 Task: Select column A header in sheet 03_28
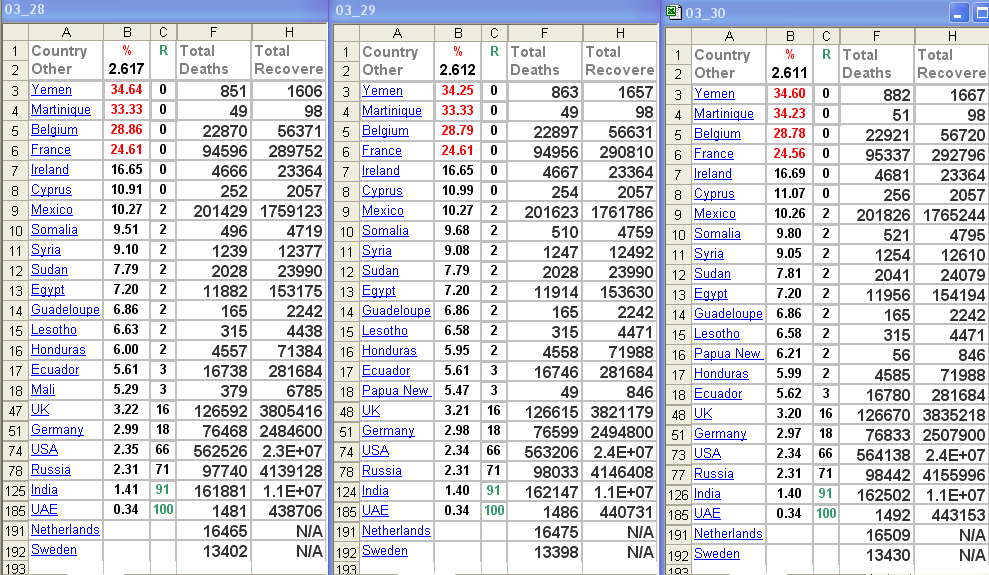point(65,32)
